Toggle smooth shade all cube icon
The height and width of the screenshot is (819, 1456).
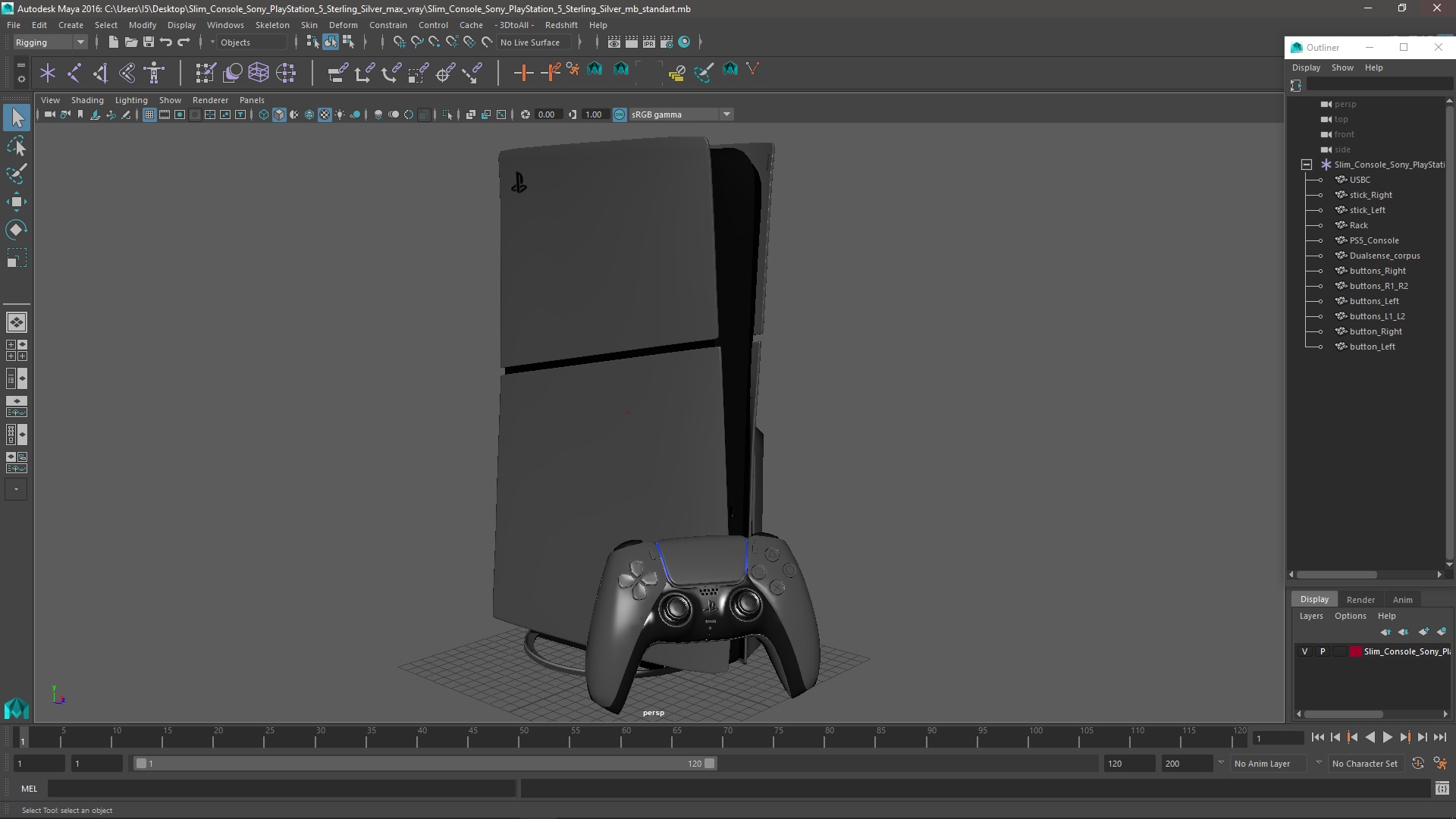[279, 115]
